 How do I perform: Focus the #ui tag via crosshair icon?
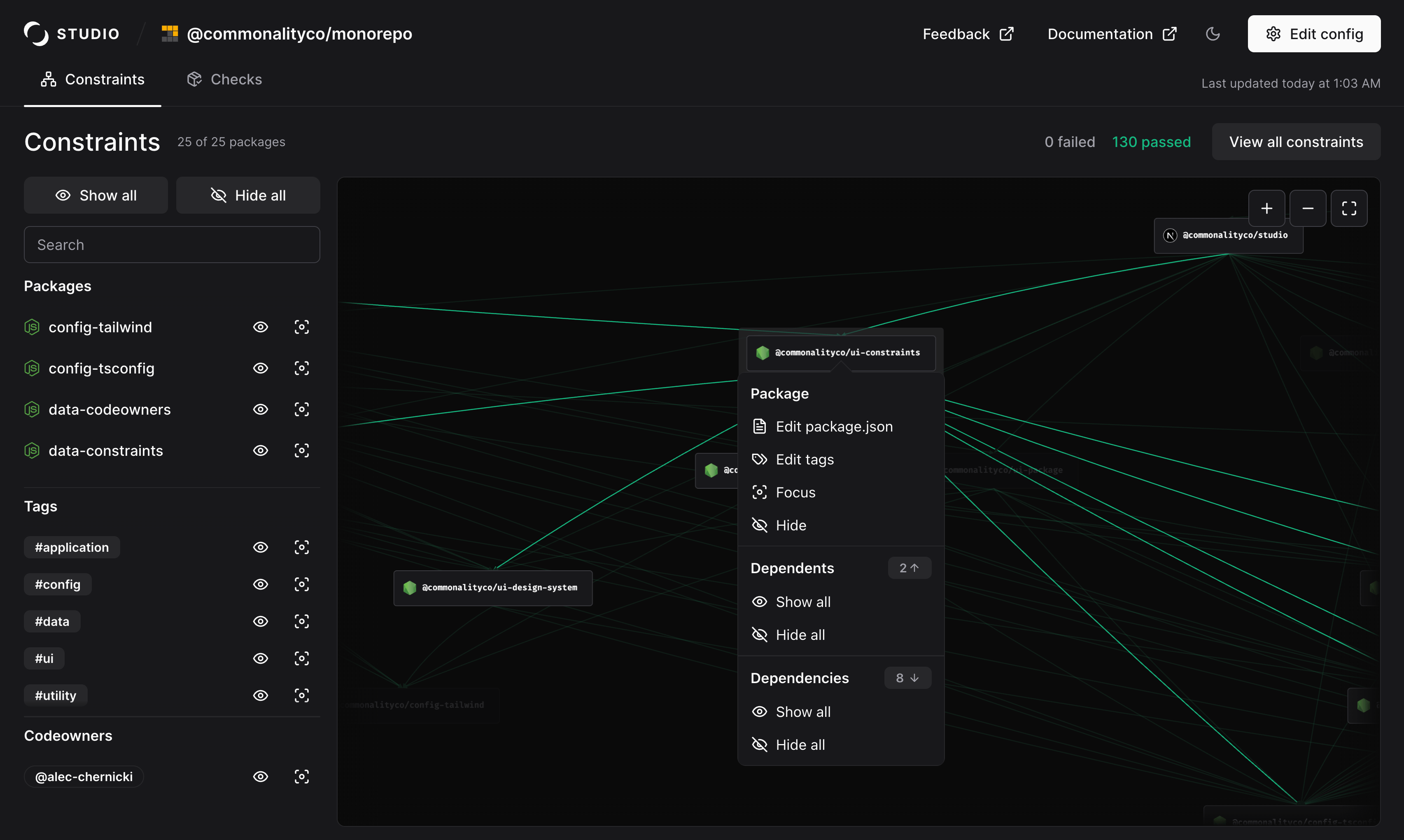click(302, 658)
